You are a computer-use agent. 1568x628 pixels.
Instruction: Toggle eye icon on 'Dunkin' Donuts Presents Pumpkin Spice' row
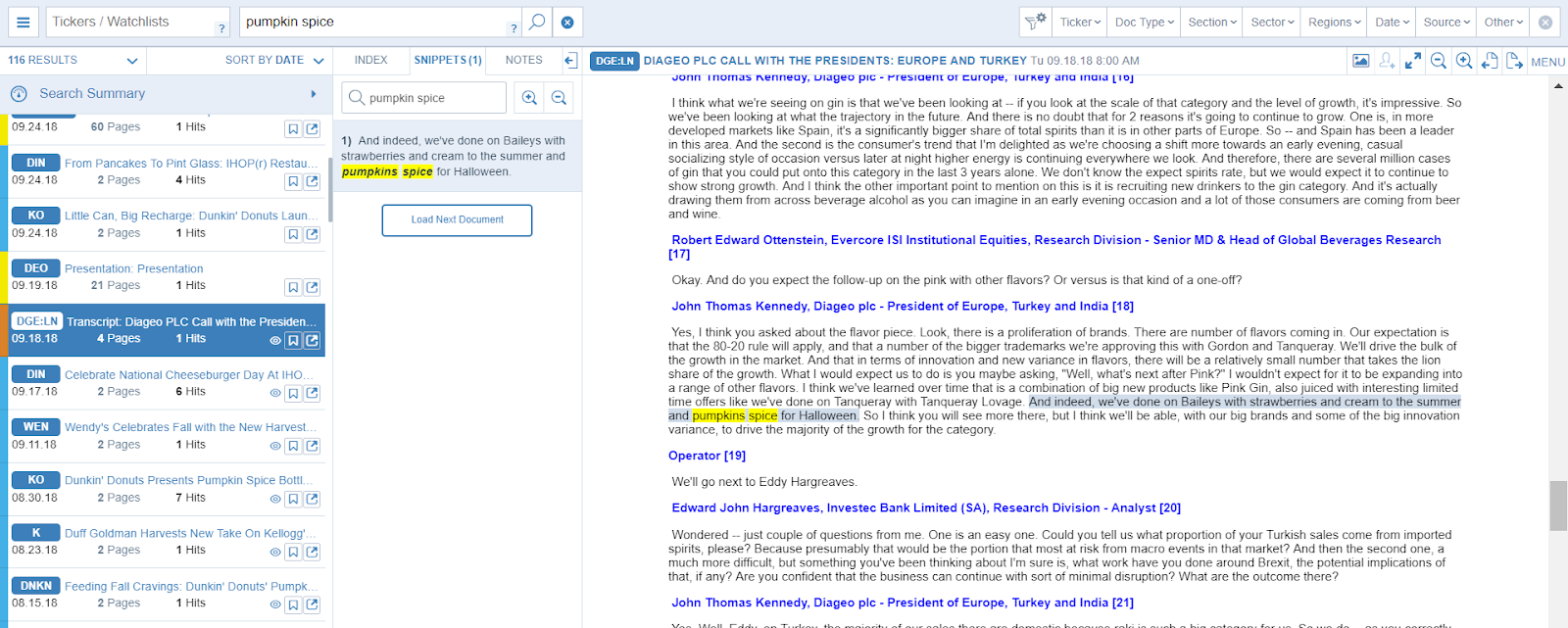(x=275, y=499)
